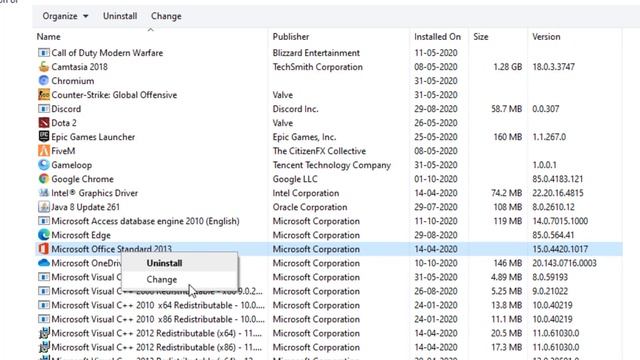Sort list by the Name column header
The height and width of the screenshot is (360, 640).
[49, 37]
